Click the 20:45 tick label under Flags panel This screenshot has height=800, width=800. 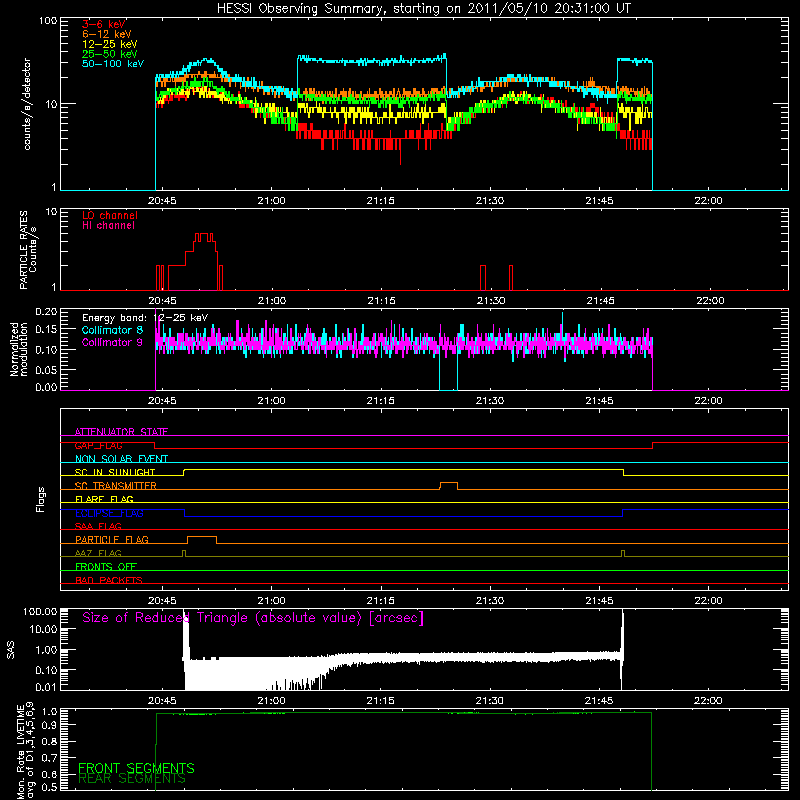[162, 601]
